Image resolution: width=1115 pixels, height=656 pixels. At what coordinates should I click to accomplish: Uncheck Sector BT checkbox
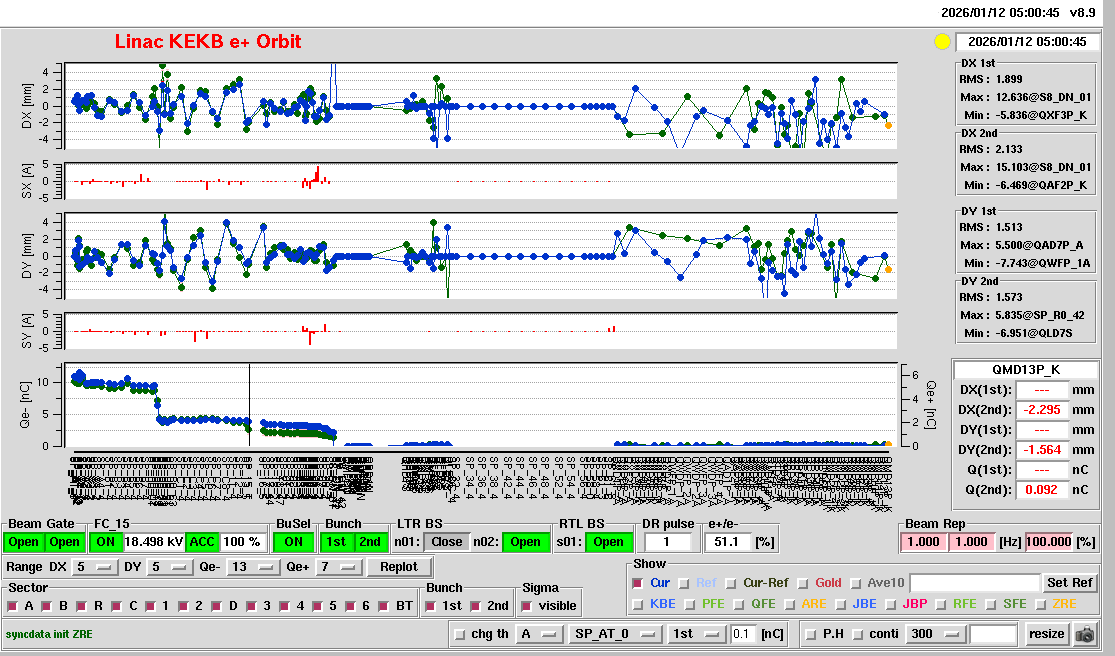point(385,606)
